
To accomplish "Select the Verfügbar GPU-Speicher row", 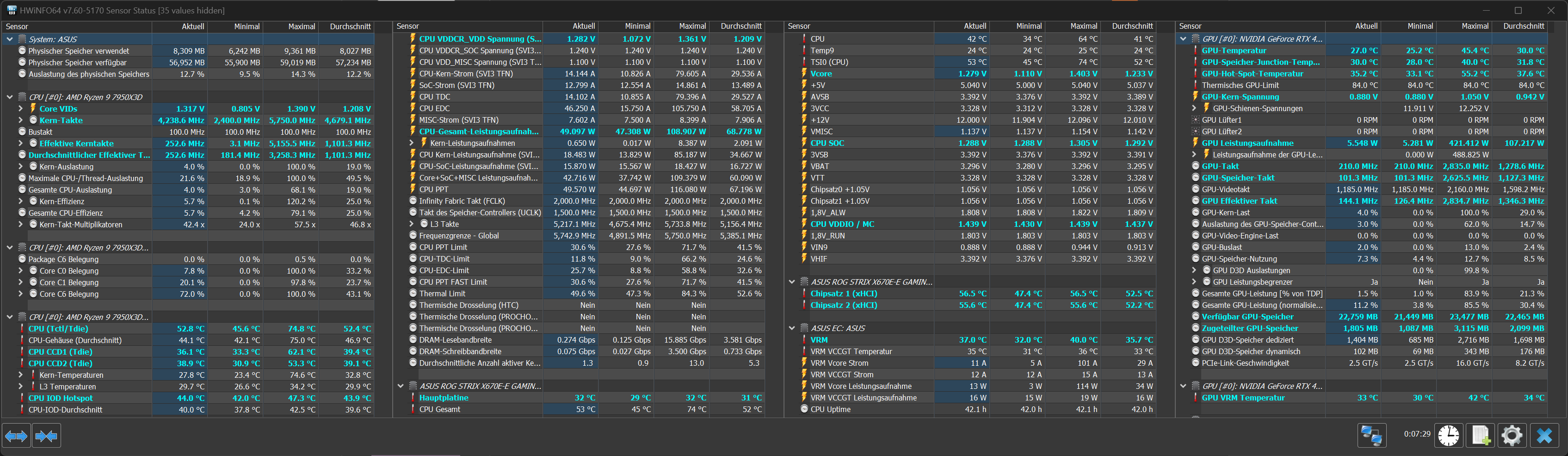I will [x=1362, y=317].
